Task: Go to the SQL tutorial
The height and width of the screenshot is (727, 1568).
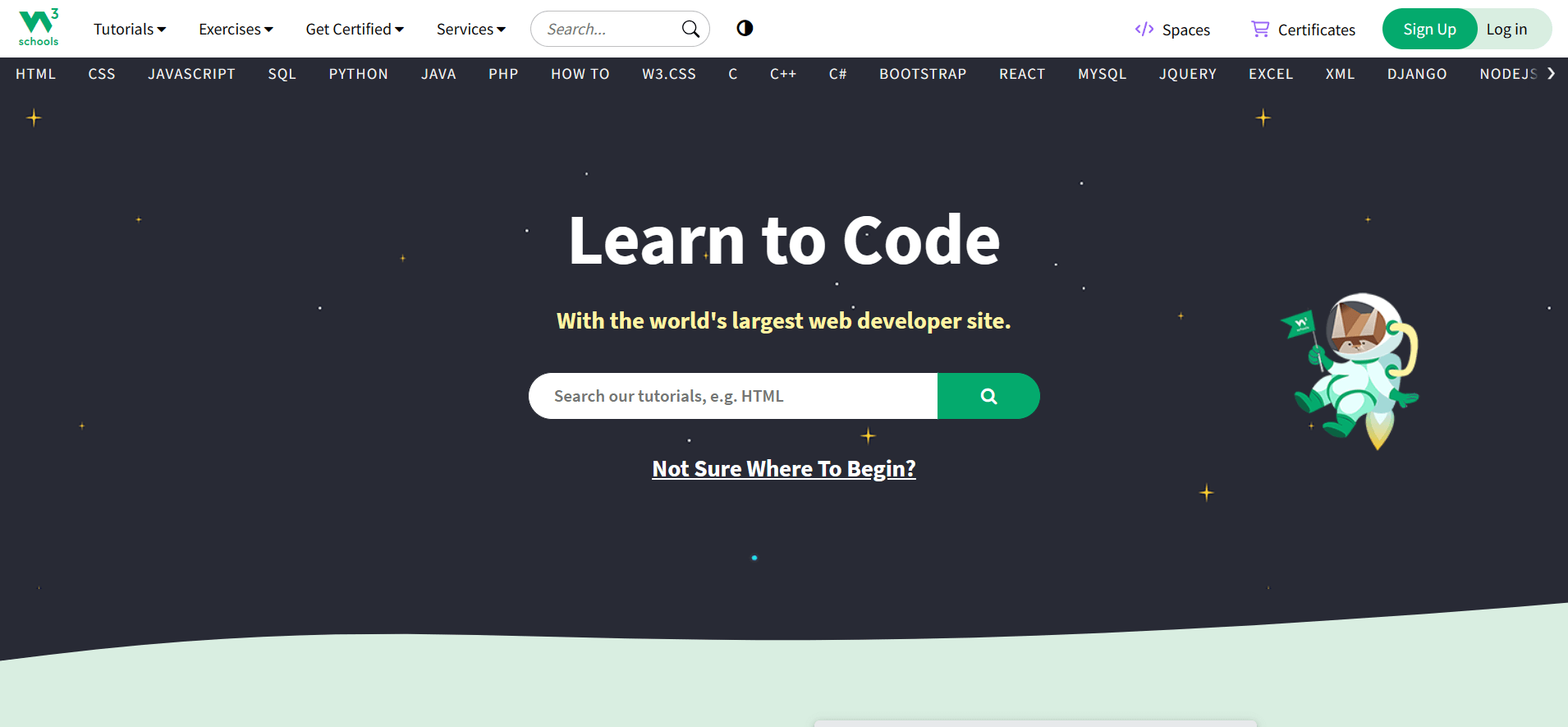Action: coord(282,74)
